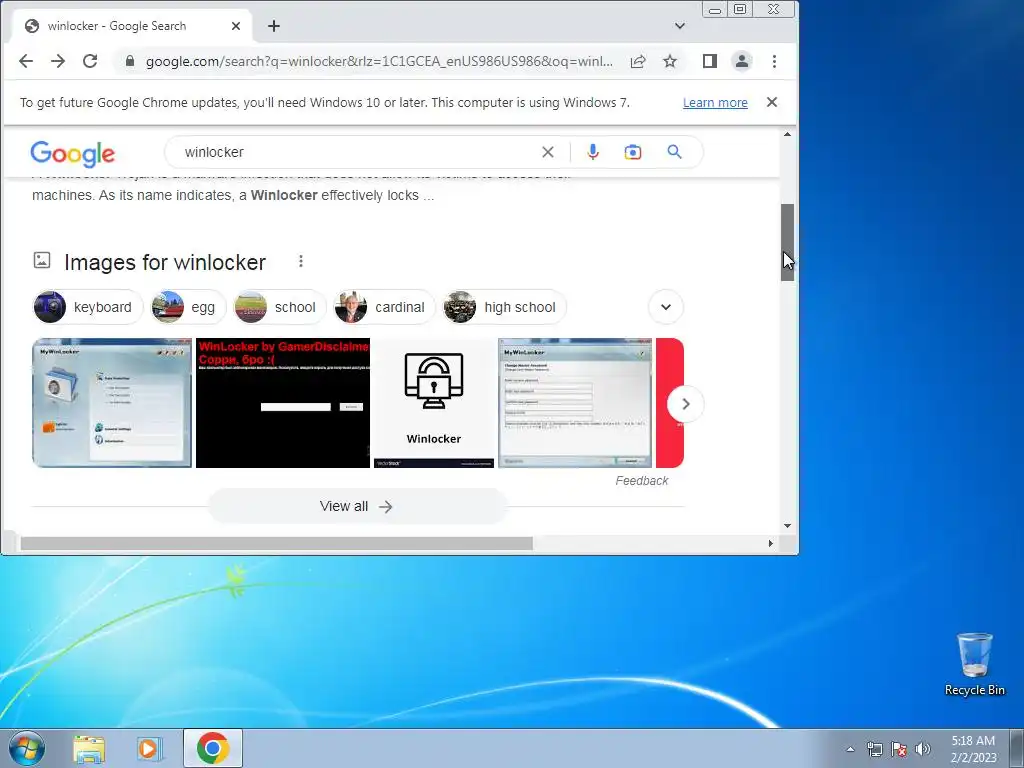Open the Images for winlocker heading

coord(165,263)
